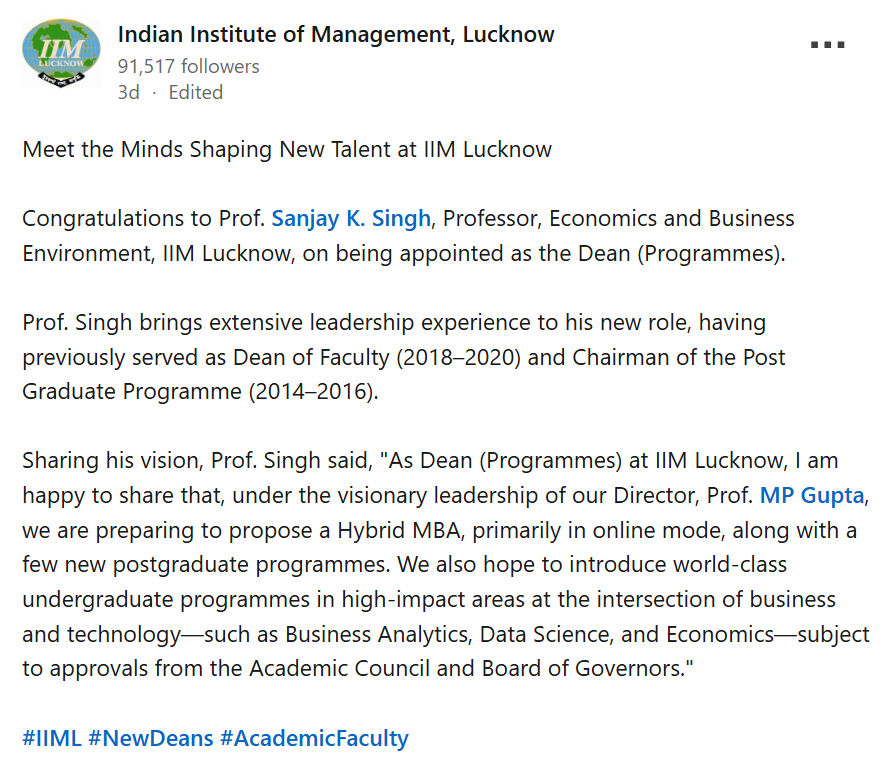This screenshot has width=889, height=765.
Task: Click the paragraph on Prof. Singh's leadership experience
Action: [x=400, y=356]
